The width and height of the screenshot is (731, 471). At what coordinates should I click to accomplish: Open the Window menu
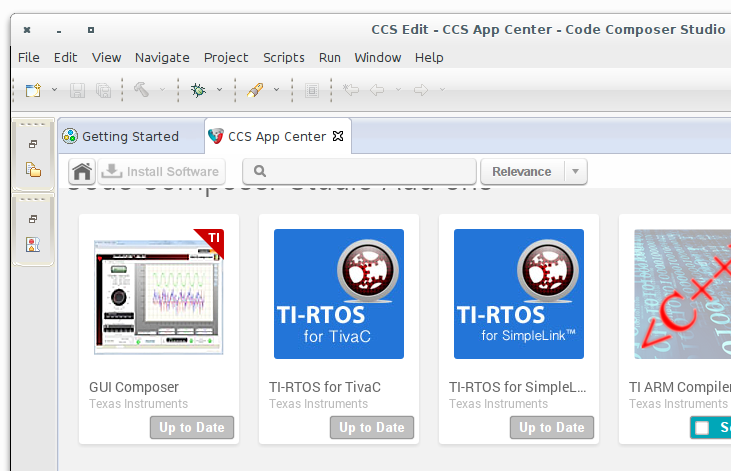click(378, 57)
